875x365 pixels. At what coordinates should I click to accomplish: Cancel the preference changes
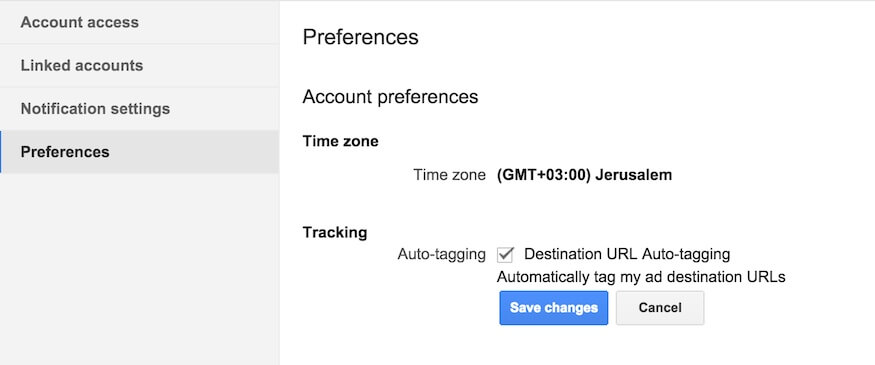pyautogui.click(x=660, y=308)
